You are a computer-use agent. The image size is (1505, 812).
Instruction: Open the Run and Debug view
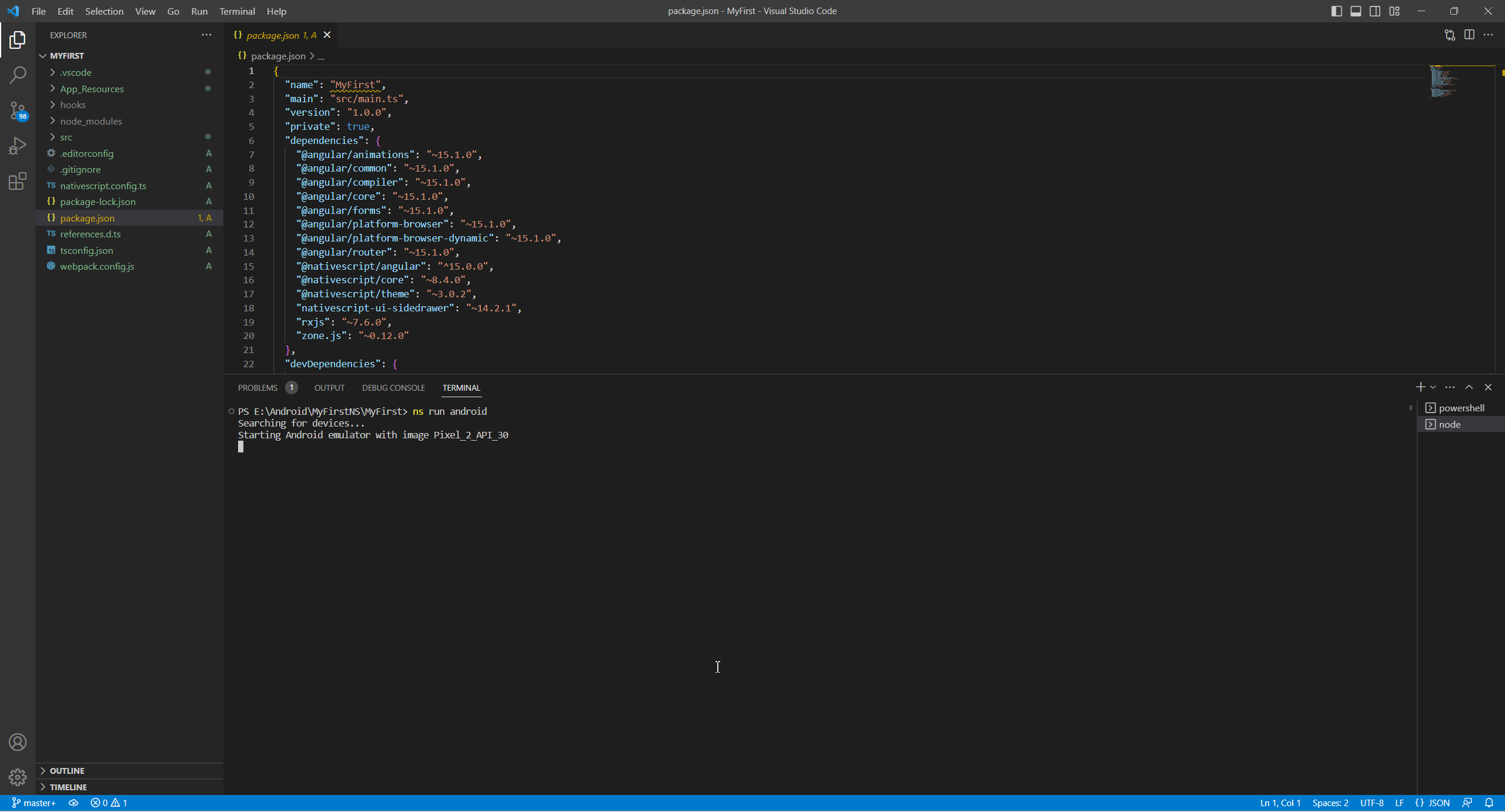[x=18, y=146]
